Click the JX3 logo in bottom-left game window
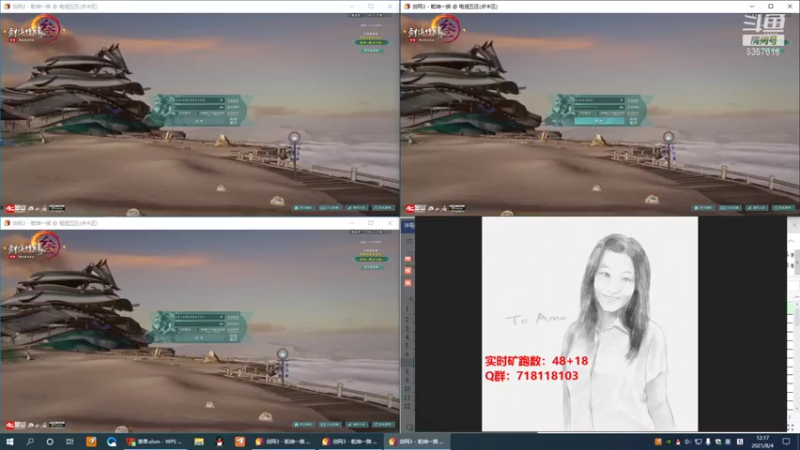The height and width of the screenshot is (450, 800). point(35,246)
